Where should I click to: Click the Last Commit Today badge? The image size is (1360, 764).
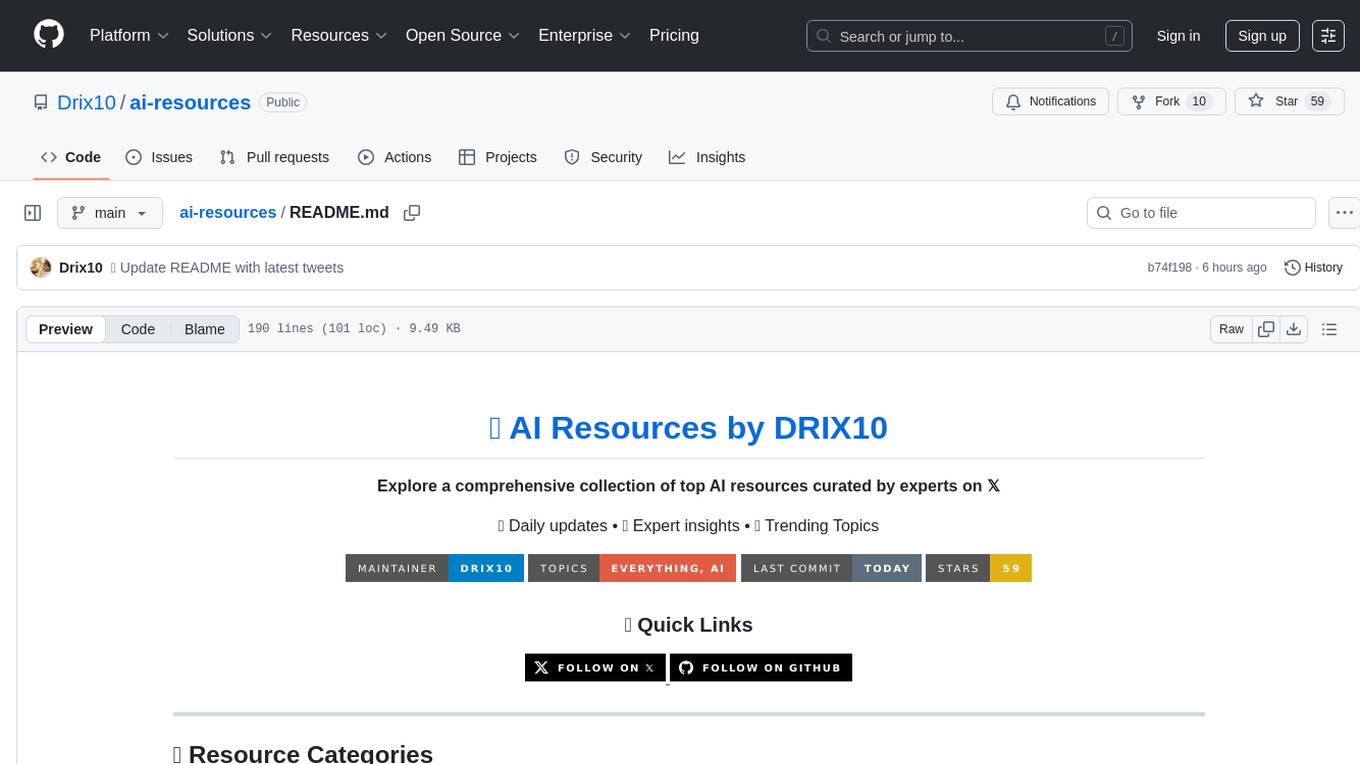tap(831, 568)
